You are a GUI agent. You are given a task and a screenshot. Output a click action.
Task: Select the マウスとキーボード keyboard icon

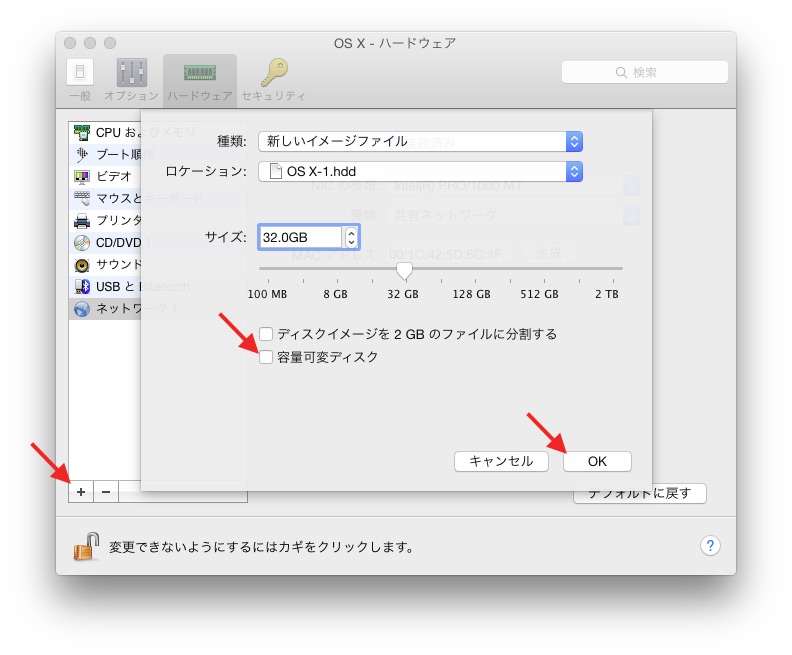[82, 198]
